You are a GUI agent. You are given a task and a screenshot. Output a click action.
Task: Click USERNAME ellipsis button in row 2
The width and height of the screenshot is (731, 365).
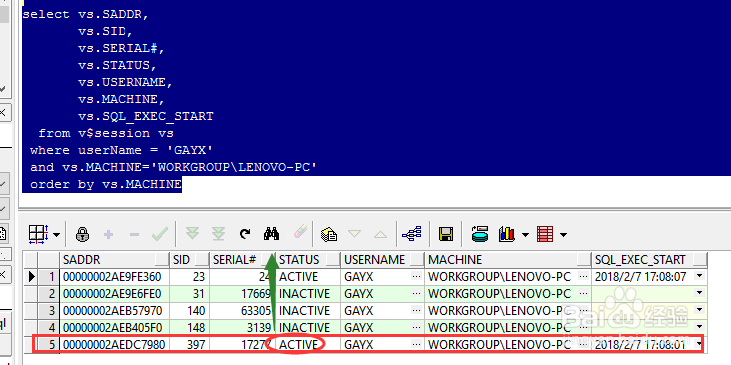click(416, 293)
